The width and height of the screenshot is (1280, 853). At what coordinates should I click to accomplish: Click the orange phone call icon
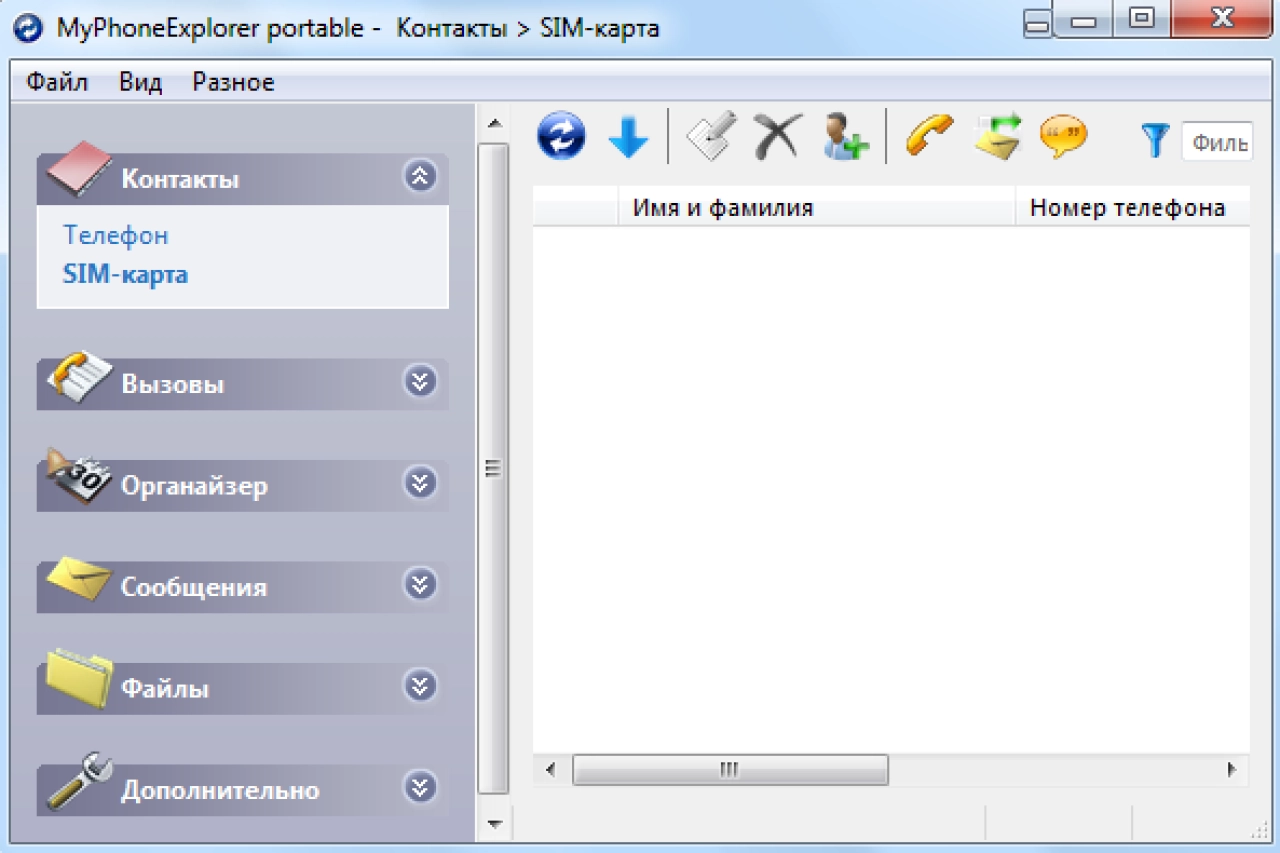pyautogui.click(x=929, y=135)
